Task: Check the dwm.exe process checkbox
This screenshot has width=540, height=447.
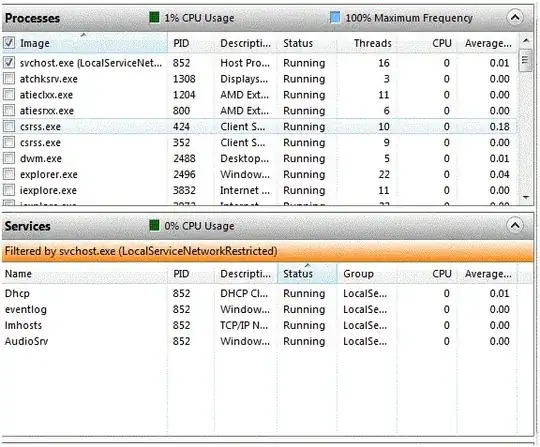Action: (9, 158)
